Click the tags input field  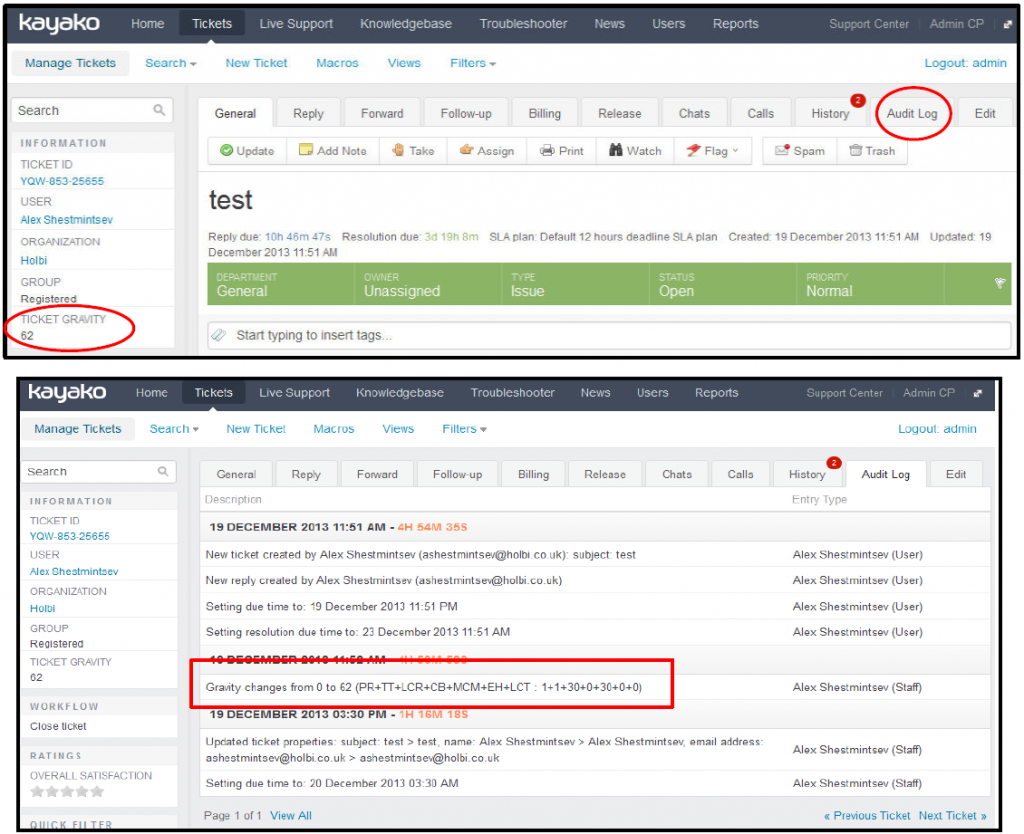pos(609,335)
